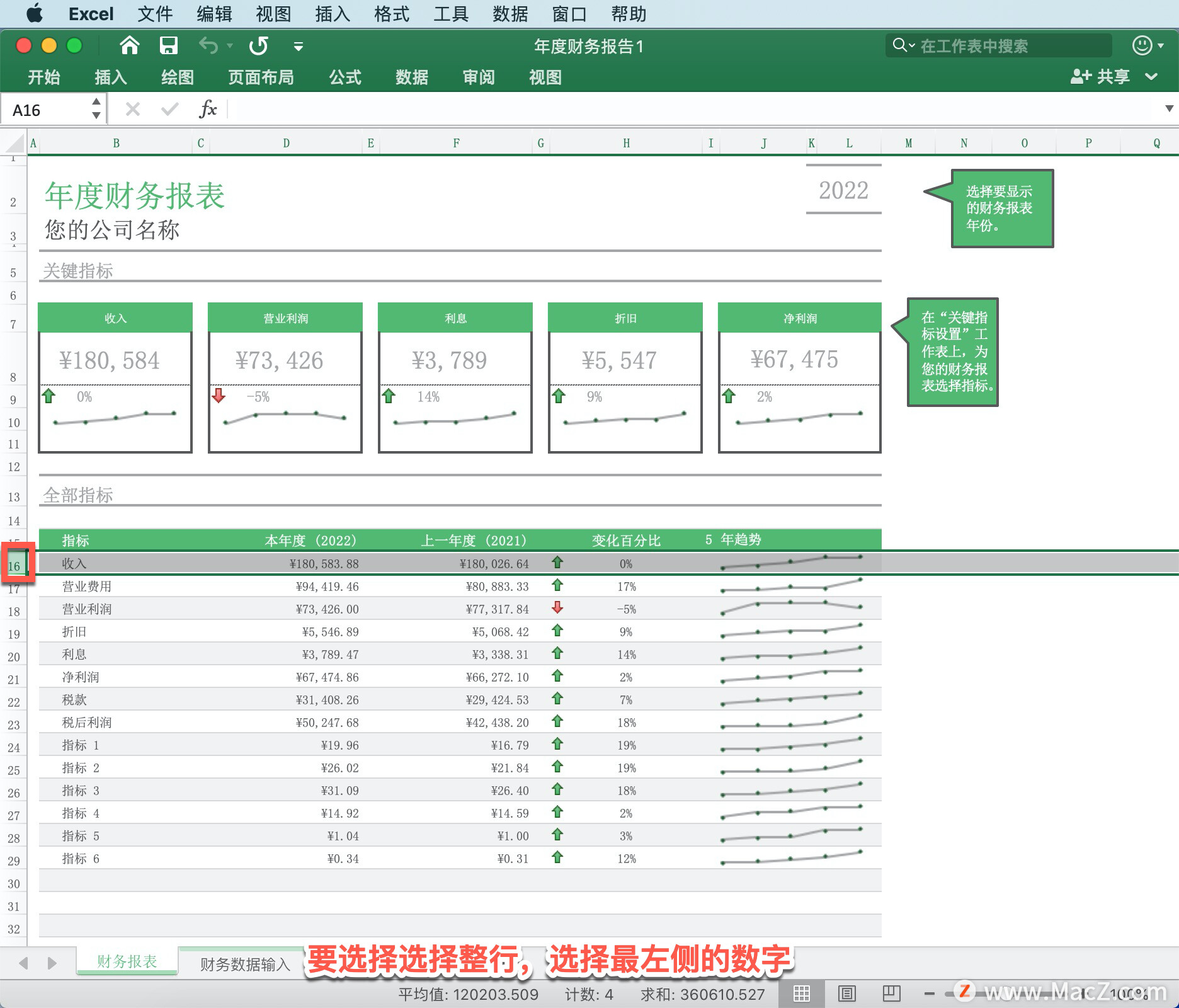Click the cancel X formula icon
The height and width of the screenshot is (1008, 1179).
click(x=132, y=110)
